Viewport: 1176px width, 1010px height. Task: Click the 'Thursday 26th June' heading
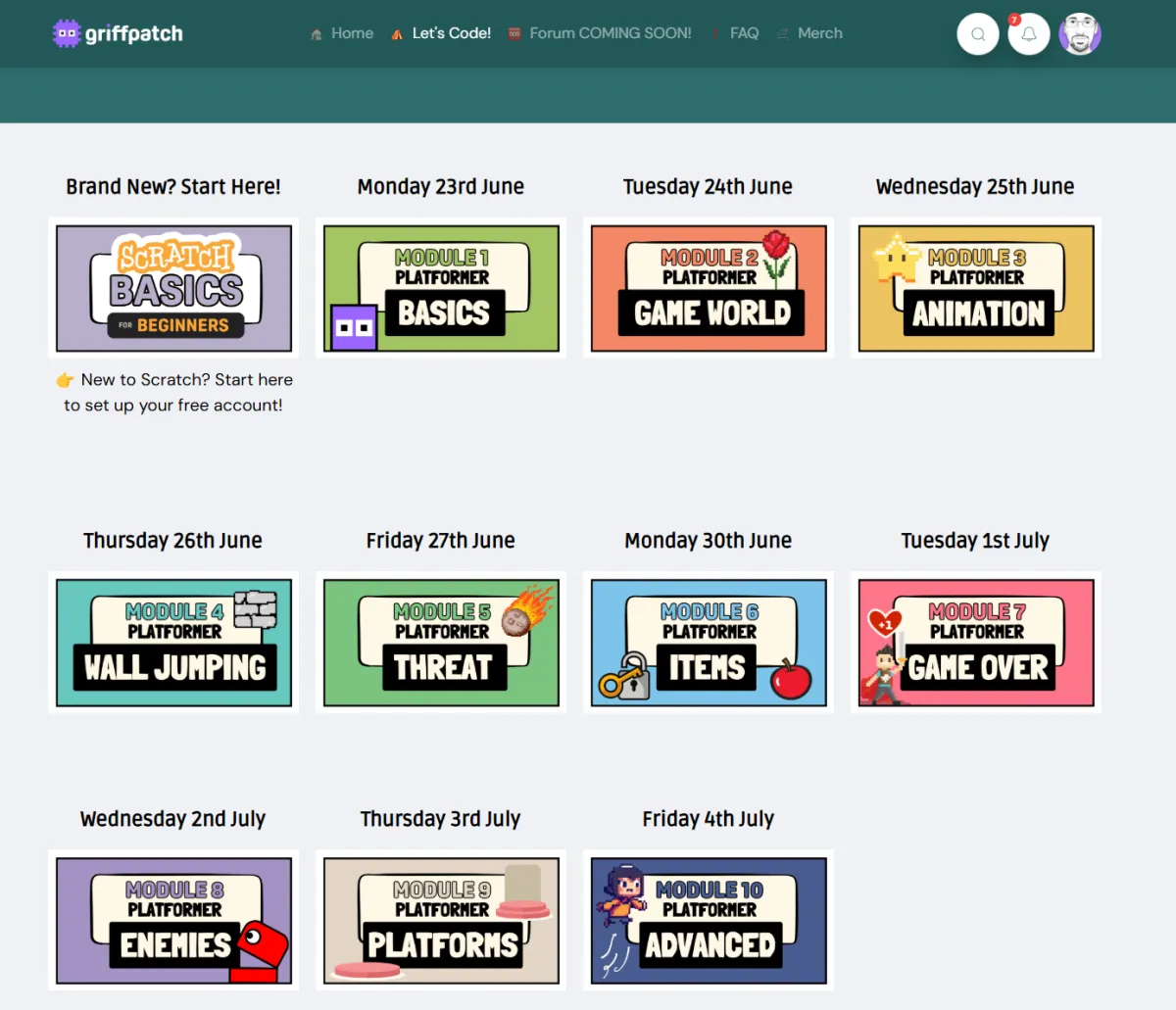pos(172,541)
